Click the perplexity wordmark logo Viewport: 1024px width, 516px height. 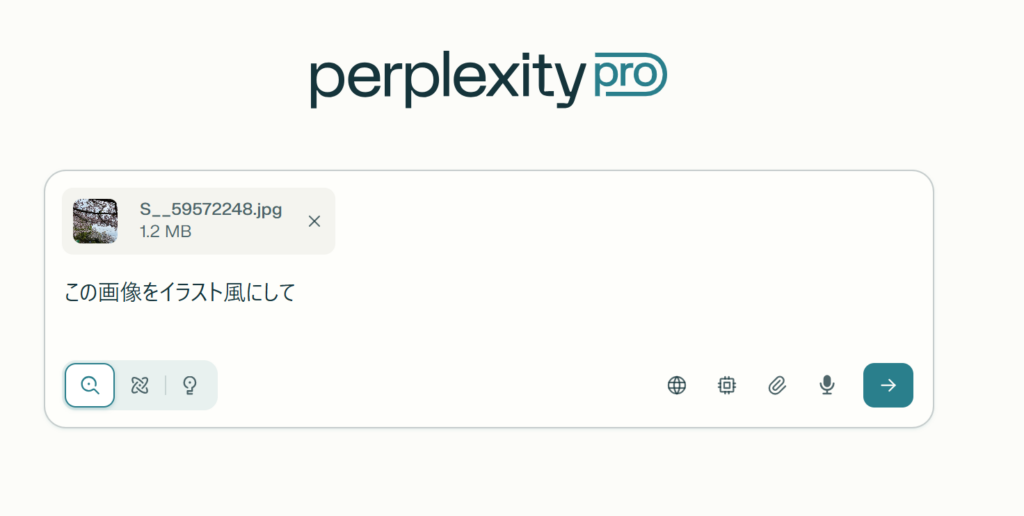point(448,79)
